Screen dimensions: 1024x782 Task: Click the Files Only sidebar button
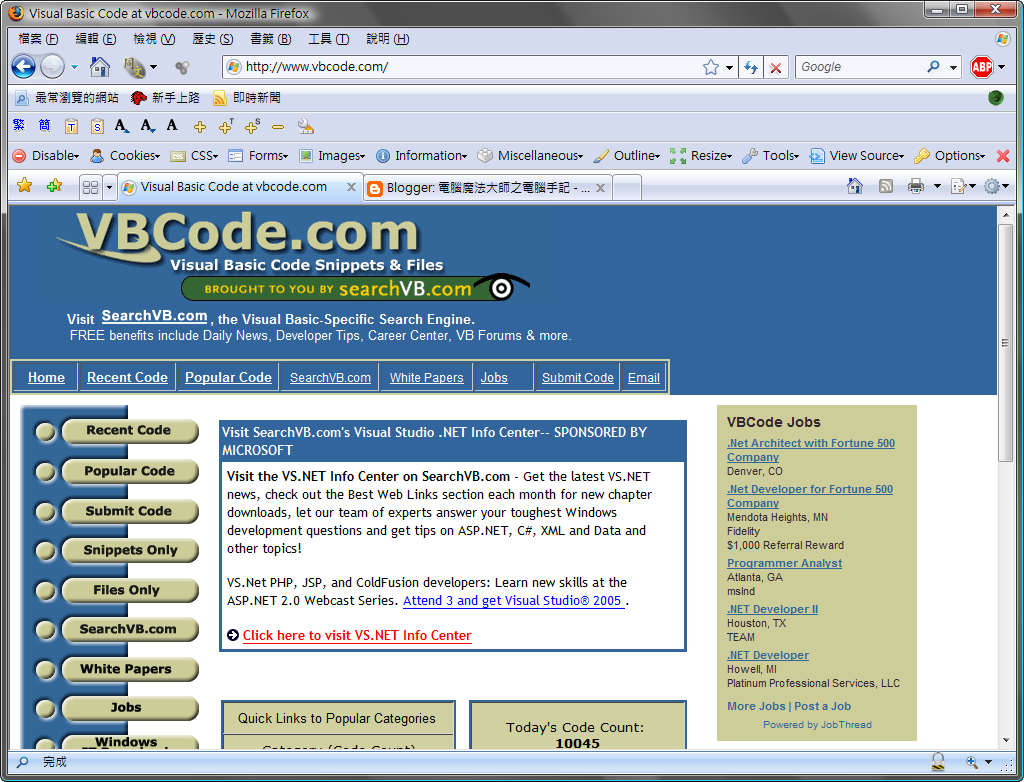pyautogui.click(x=130, y=590)
